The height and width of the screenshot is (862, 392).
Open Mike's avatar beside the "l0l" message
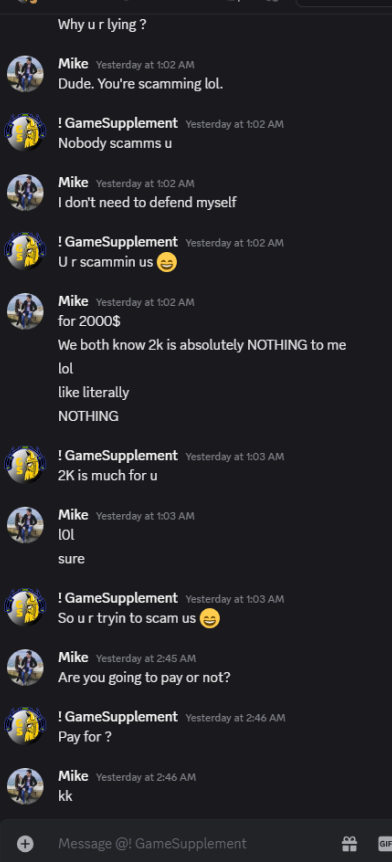(x=25, y=525)
